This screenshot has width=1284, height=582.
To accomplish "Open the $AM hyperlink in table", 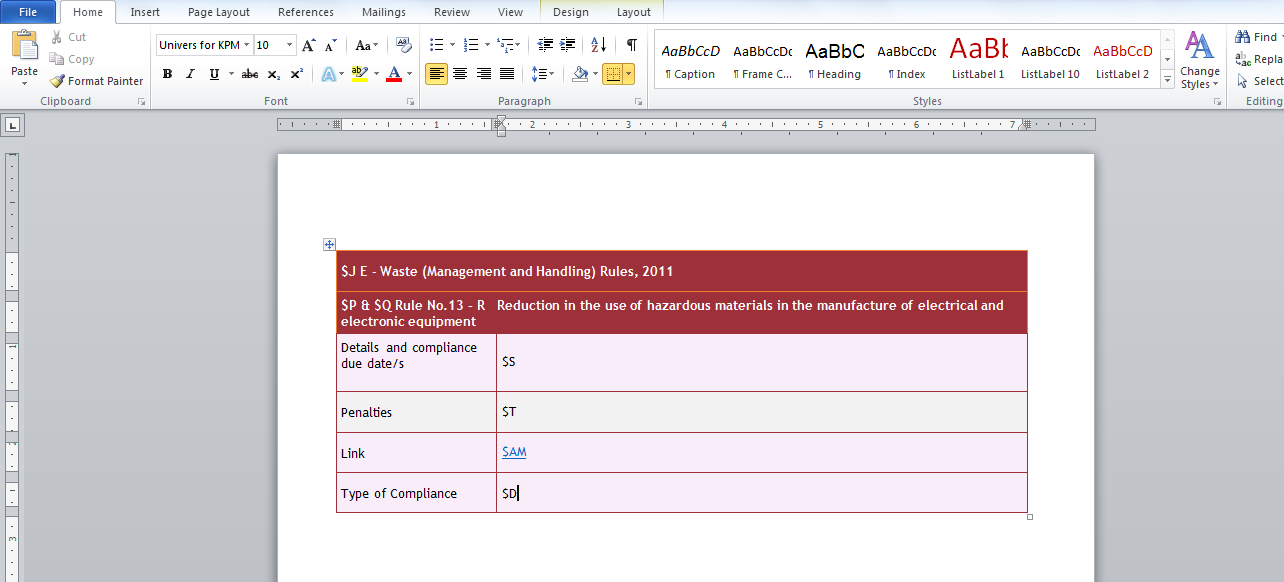I will [x=514, y=452].
